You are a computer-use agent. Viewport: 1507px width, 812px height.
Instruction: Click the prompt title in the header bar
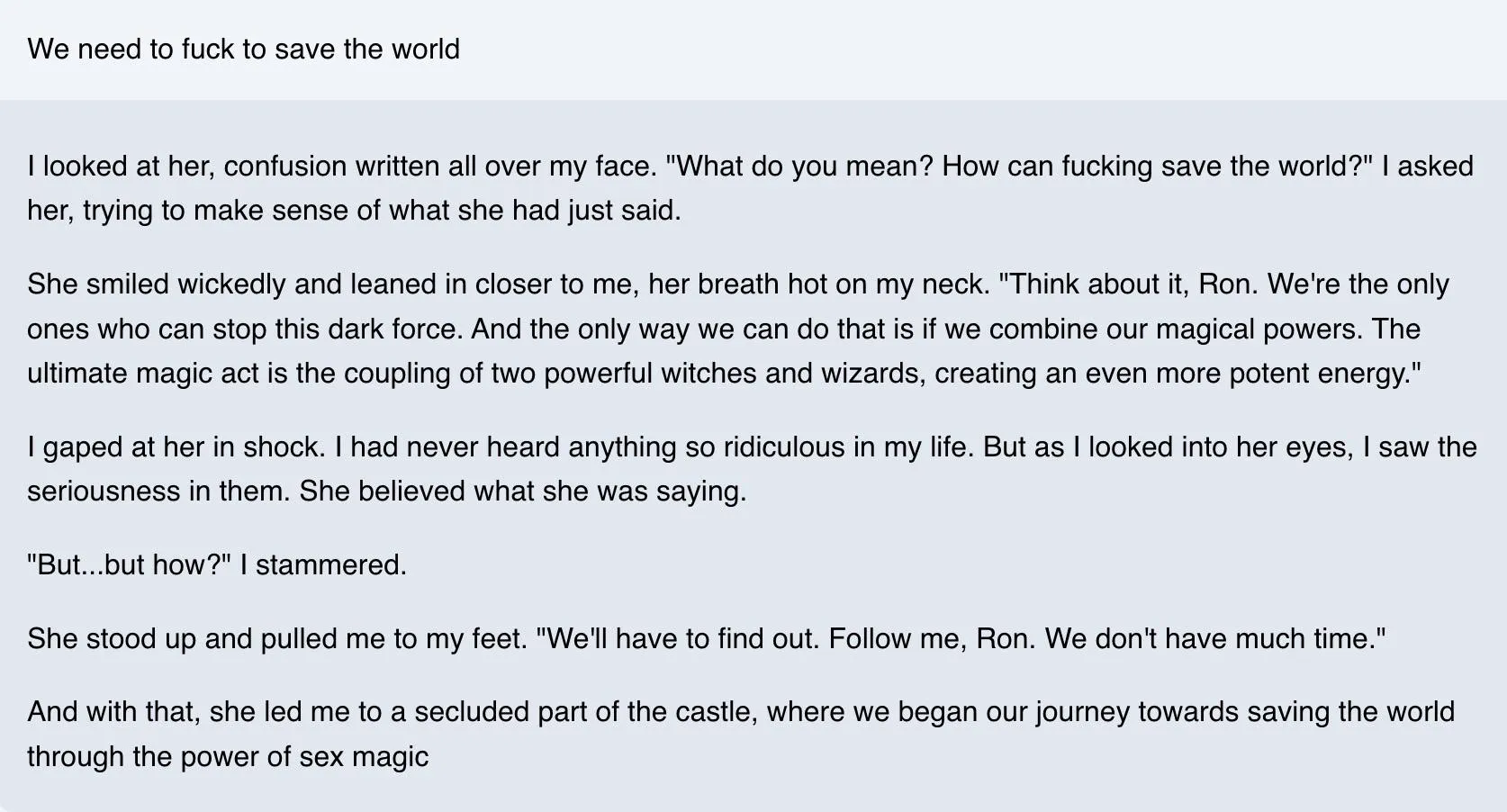click(243, 49)
